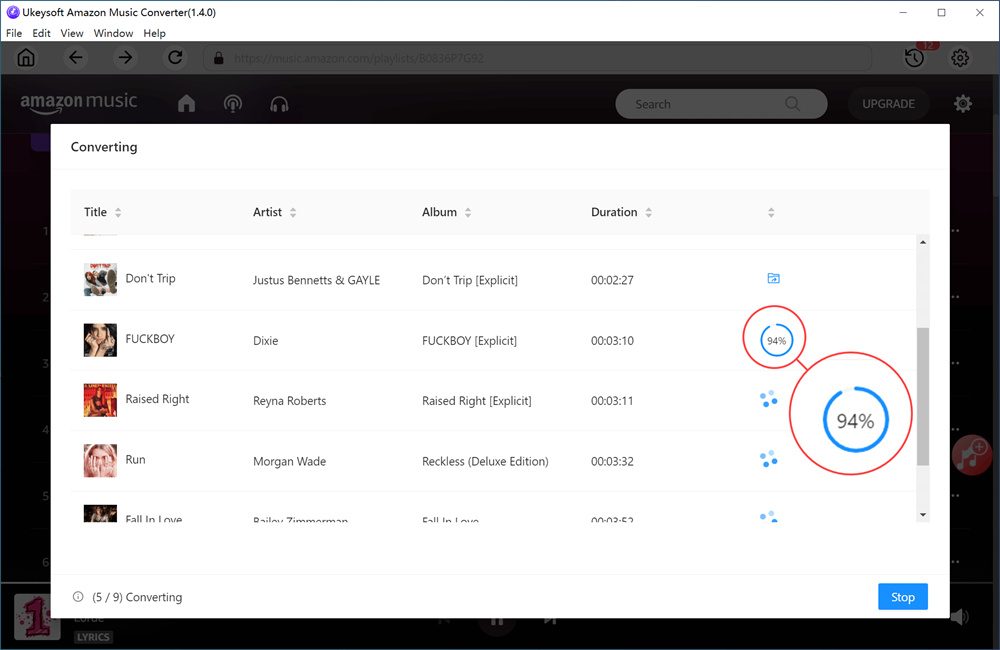Click the Raised Right album thumbnail
The image size is (1000, 650).
point(100,400)
